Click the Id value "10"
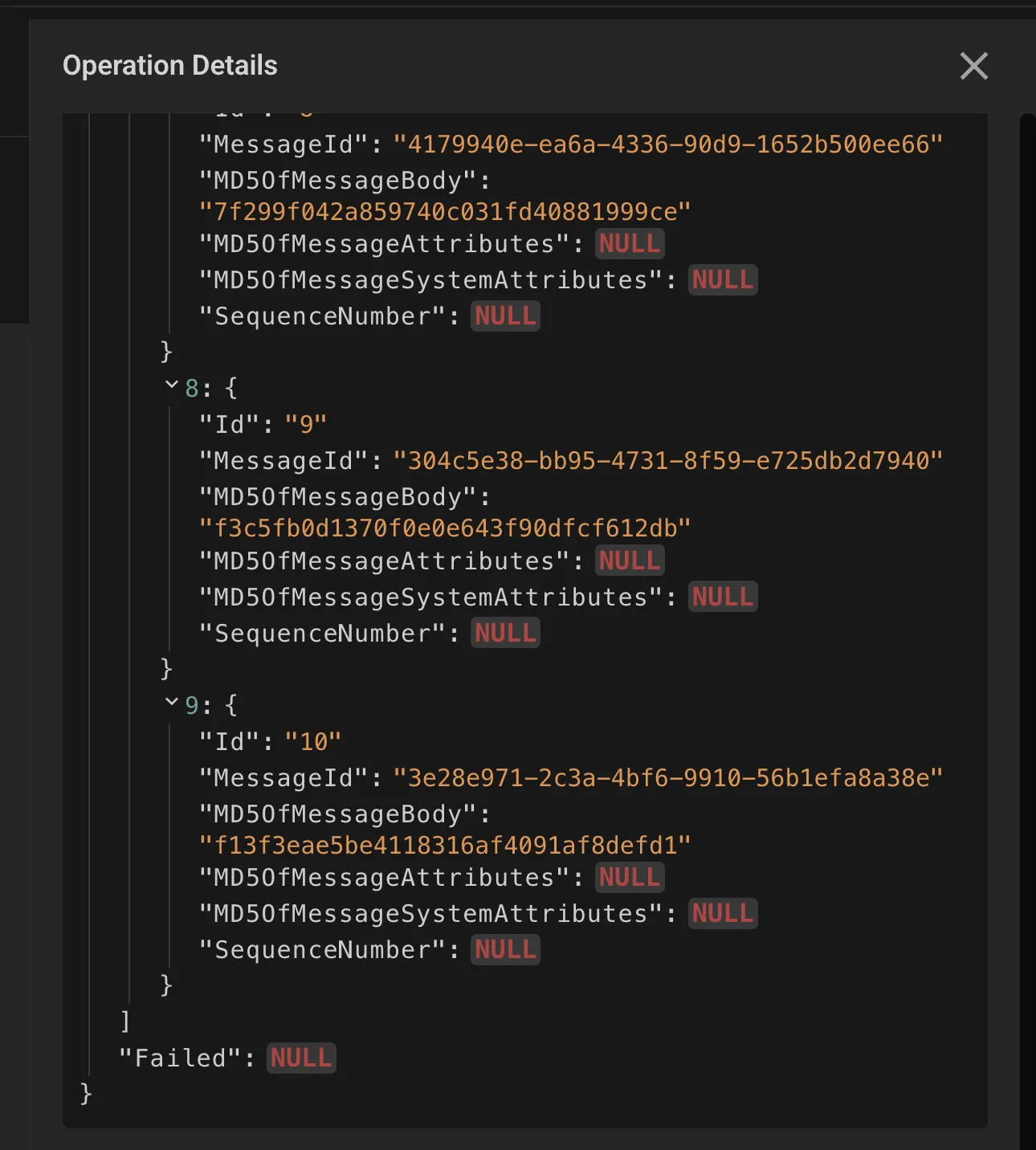 point(313,741)
